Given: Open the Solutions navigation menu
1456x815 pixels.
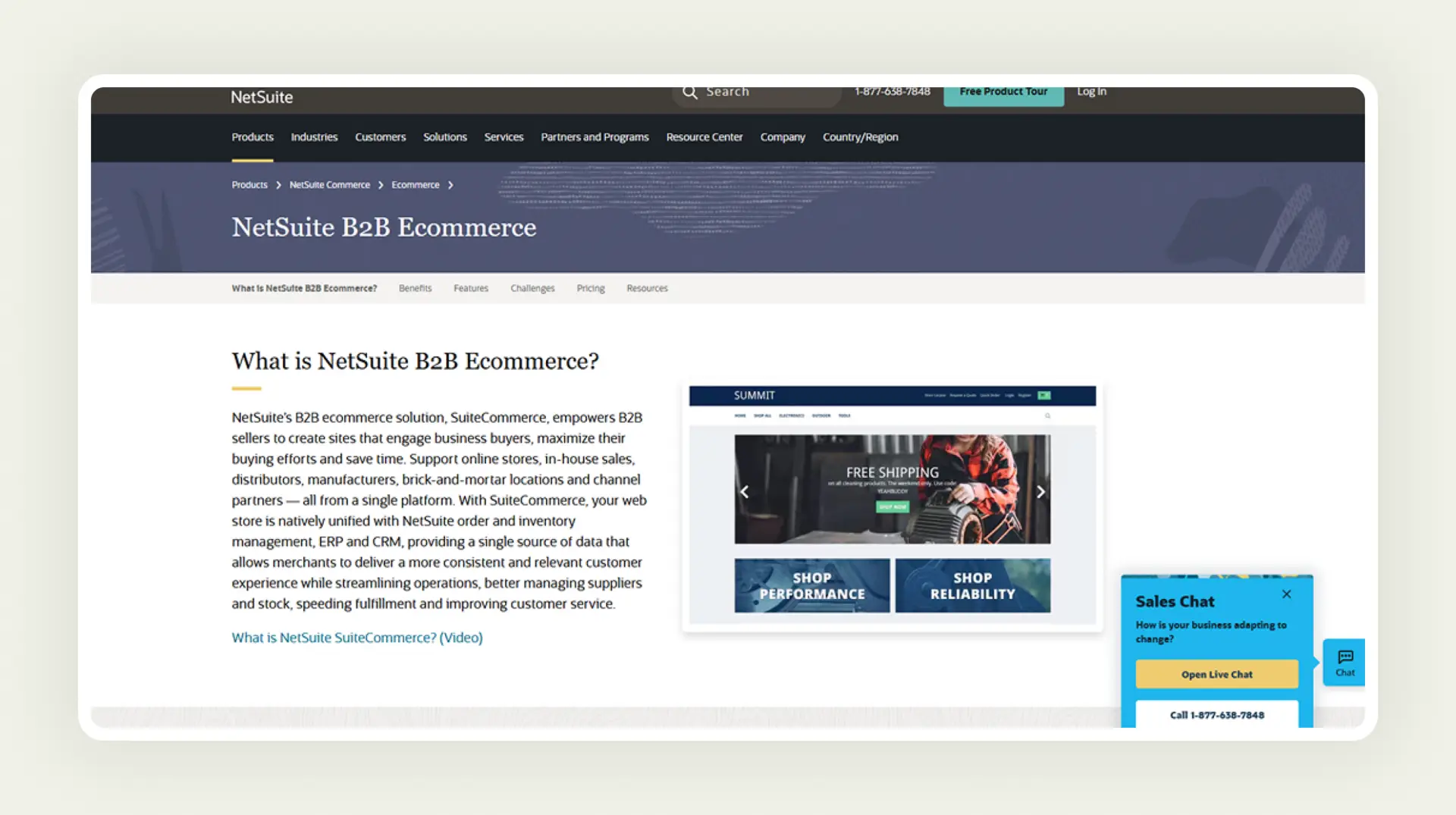Looking at the screenshot, I should pos(444,137).
